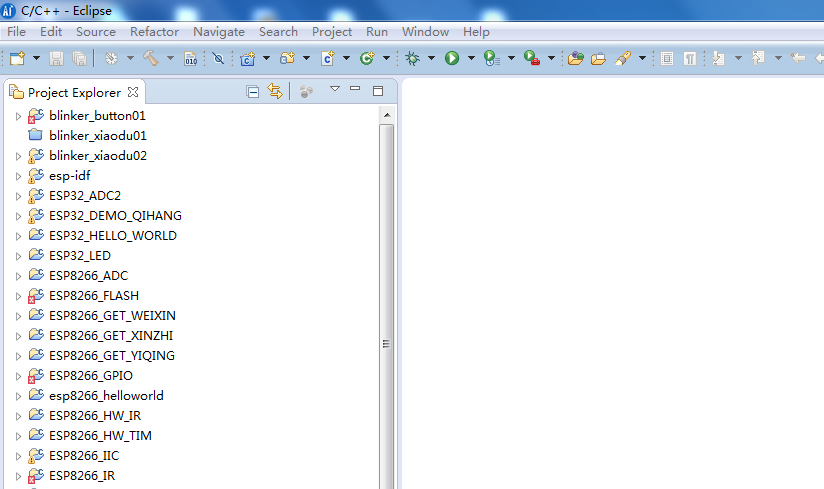The height and width of the screenshot is (489, 824).
Task: Select the ESP8266_GET_WEIXIN project
Action: [112, 316]
